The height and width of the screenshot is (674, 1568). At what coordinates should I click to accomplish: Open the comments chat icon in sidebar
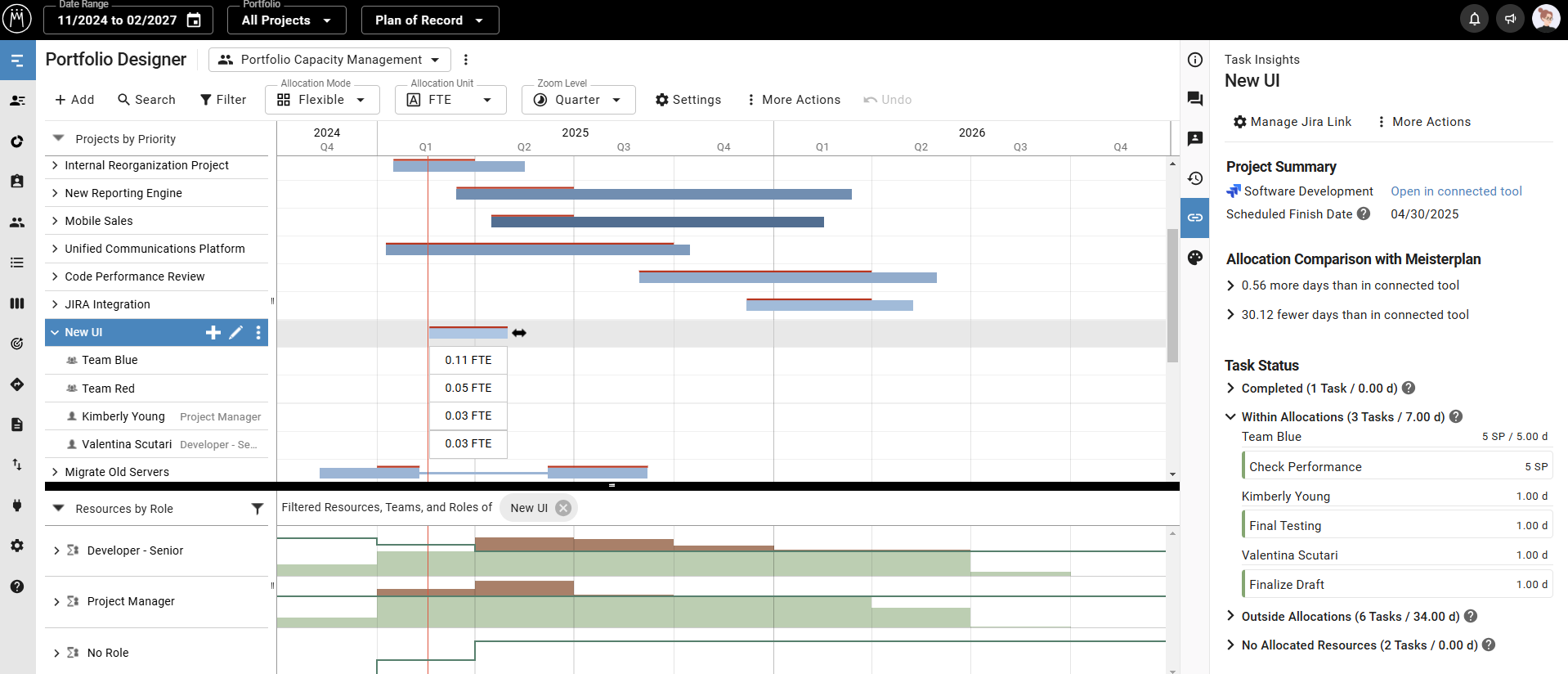click(1194, 99)
